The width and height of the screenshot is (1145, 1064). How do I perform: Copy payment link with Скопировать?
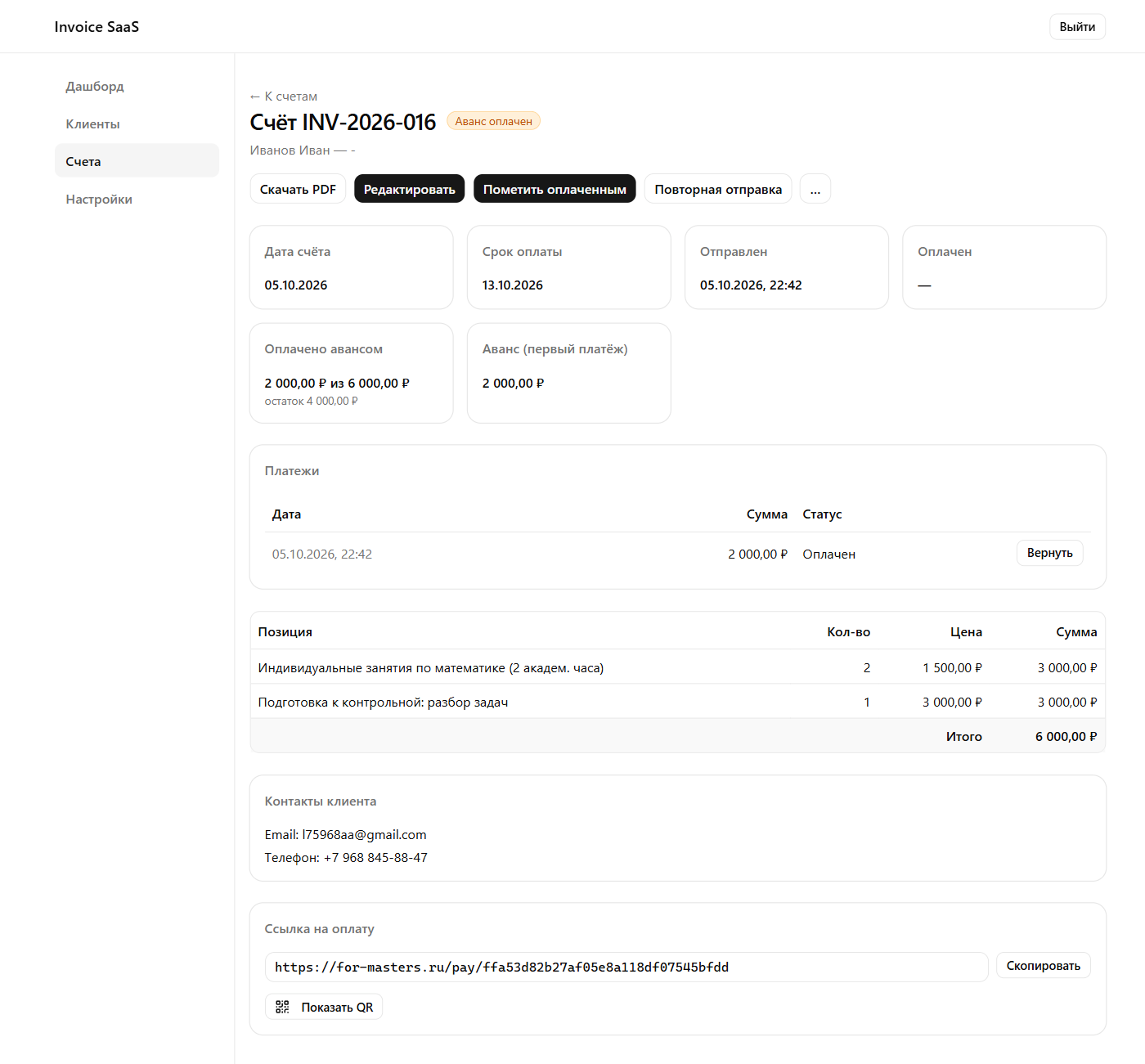1044,966
